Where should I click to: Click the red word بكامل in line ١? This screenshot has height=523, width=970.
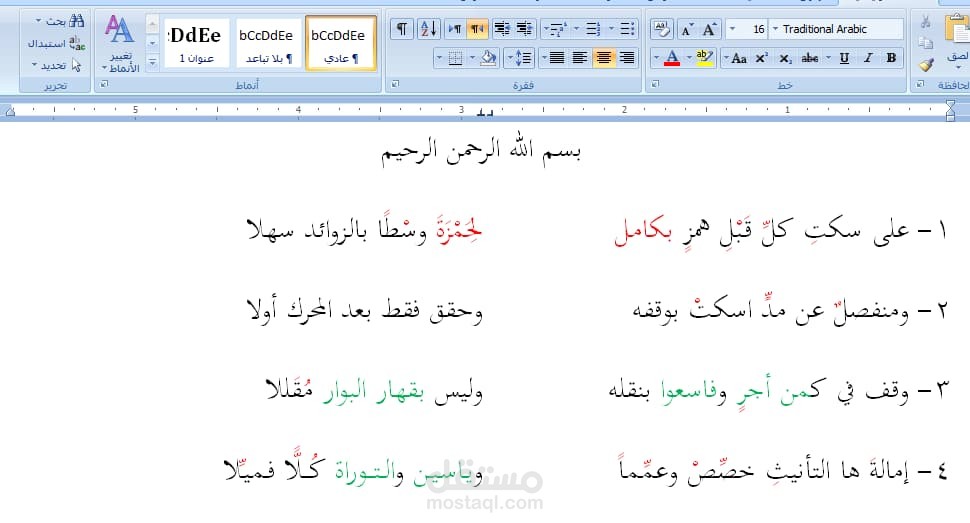pyautogui.click(x=643, y=233)
